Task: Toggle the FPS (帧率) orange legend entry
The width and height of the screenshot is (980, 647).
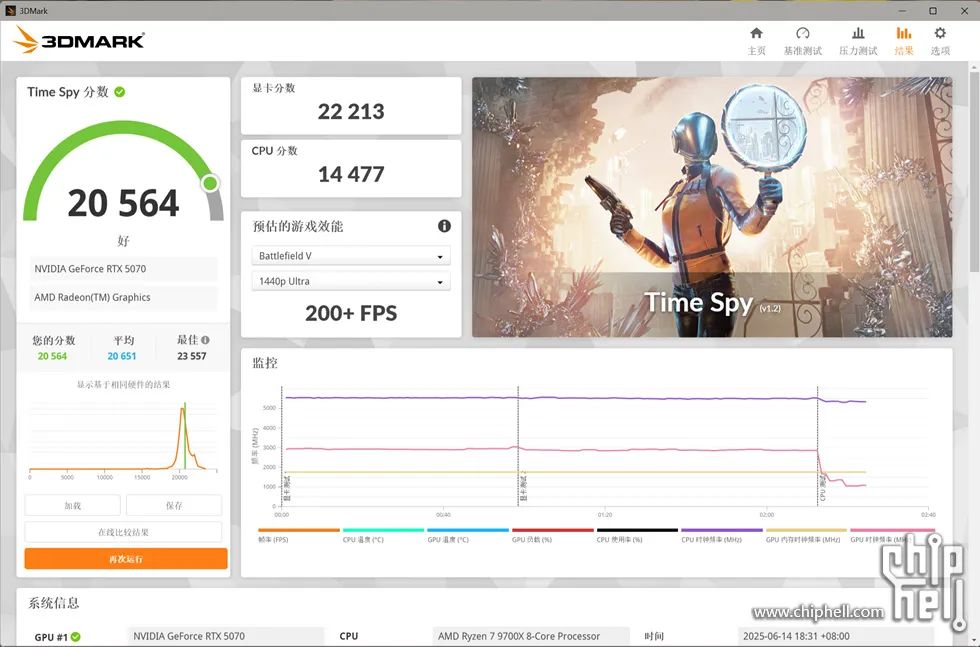Action: (298, 535)
